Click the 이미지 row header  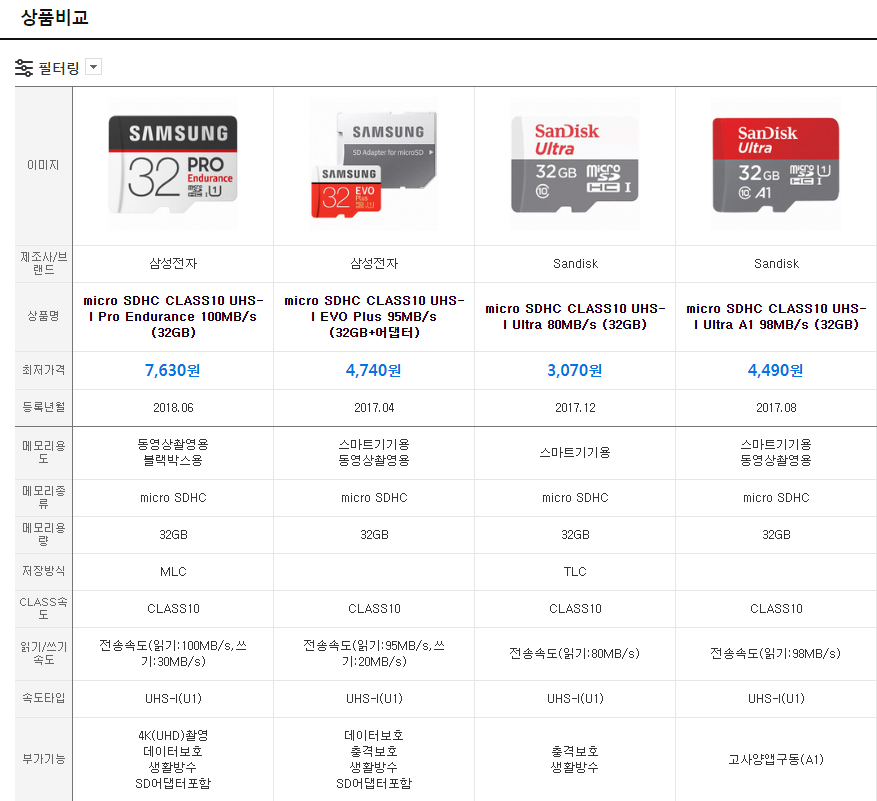pyautogui.click(x=44, y=165)
